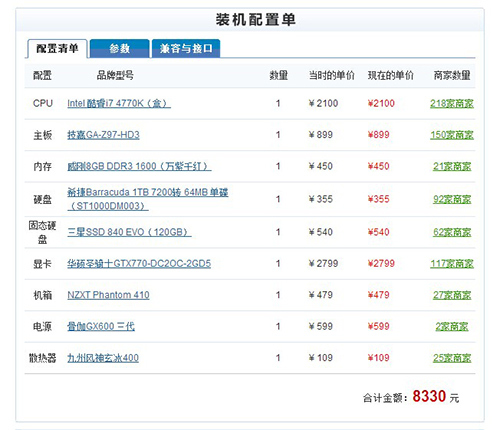Screen dimensions: 500x430
Task: View 117家商家 for the graphics card
Action: [452, 264]
